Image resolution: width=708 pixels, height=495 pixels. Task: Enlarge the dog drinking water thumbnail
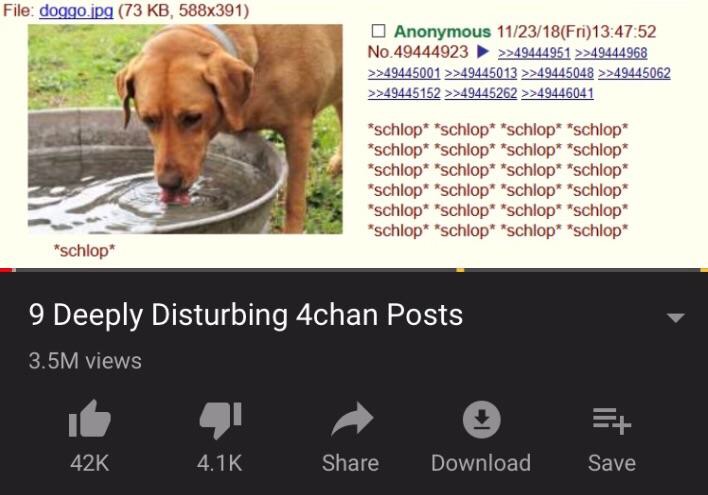(185, 129)
